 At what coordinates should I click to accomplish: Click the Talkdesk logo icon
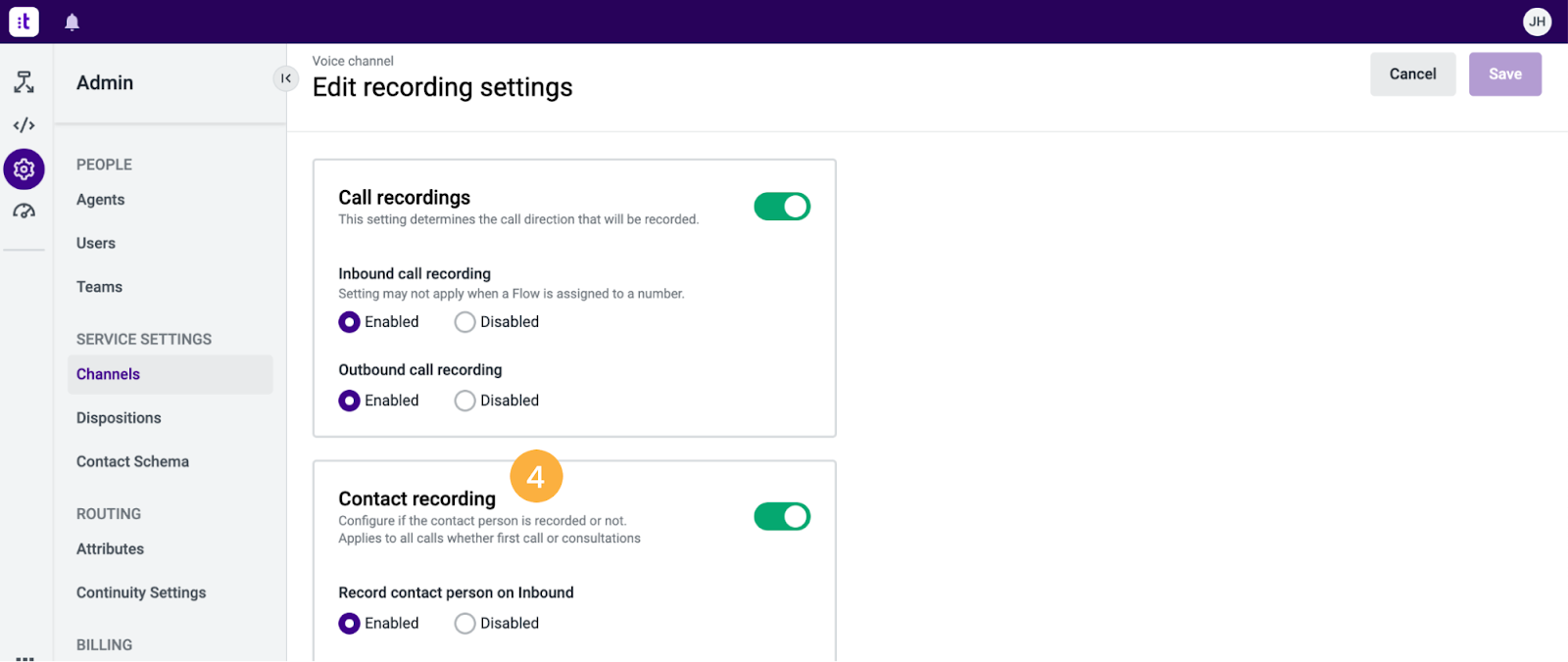tap(24, 22)
